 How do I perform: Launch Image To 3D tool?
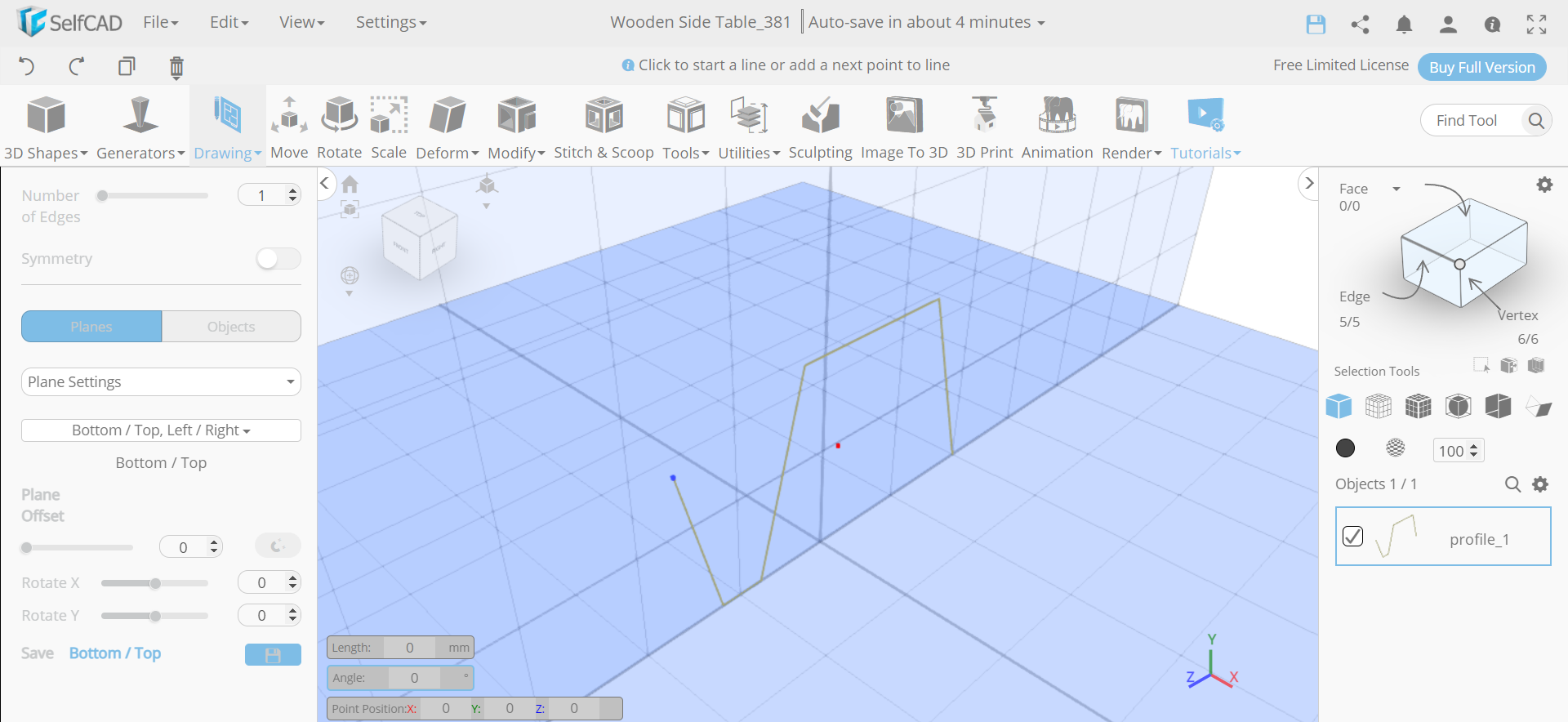(x=904, y=127)
